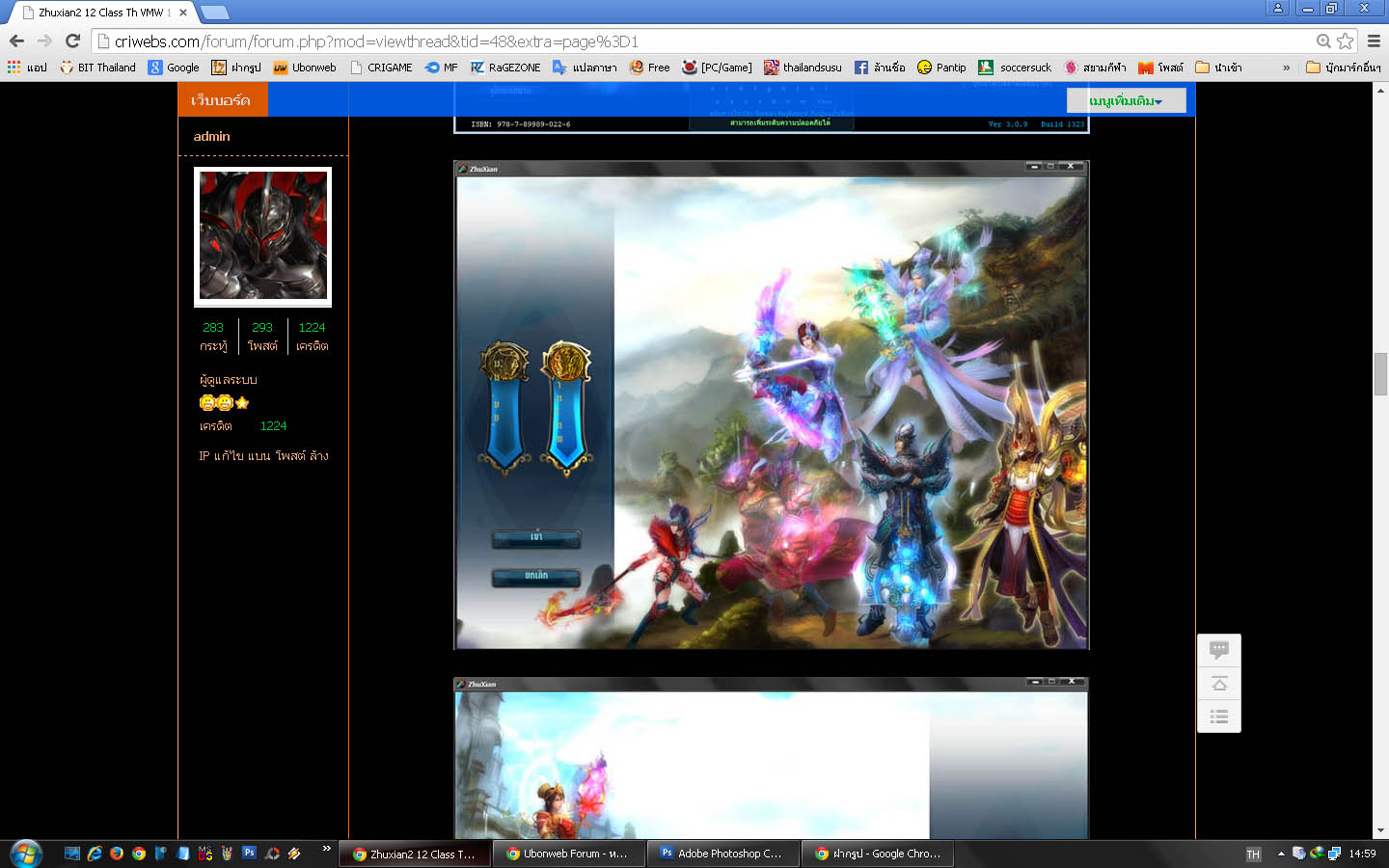Click the floating return-to-top icon
The image size is (1389, 868).
[x=1219, y=684]
